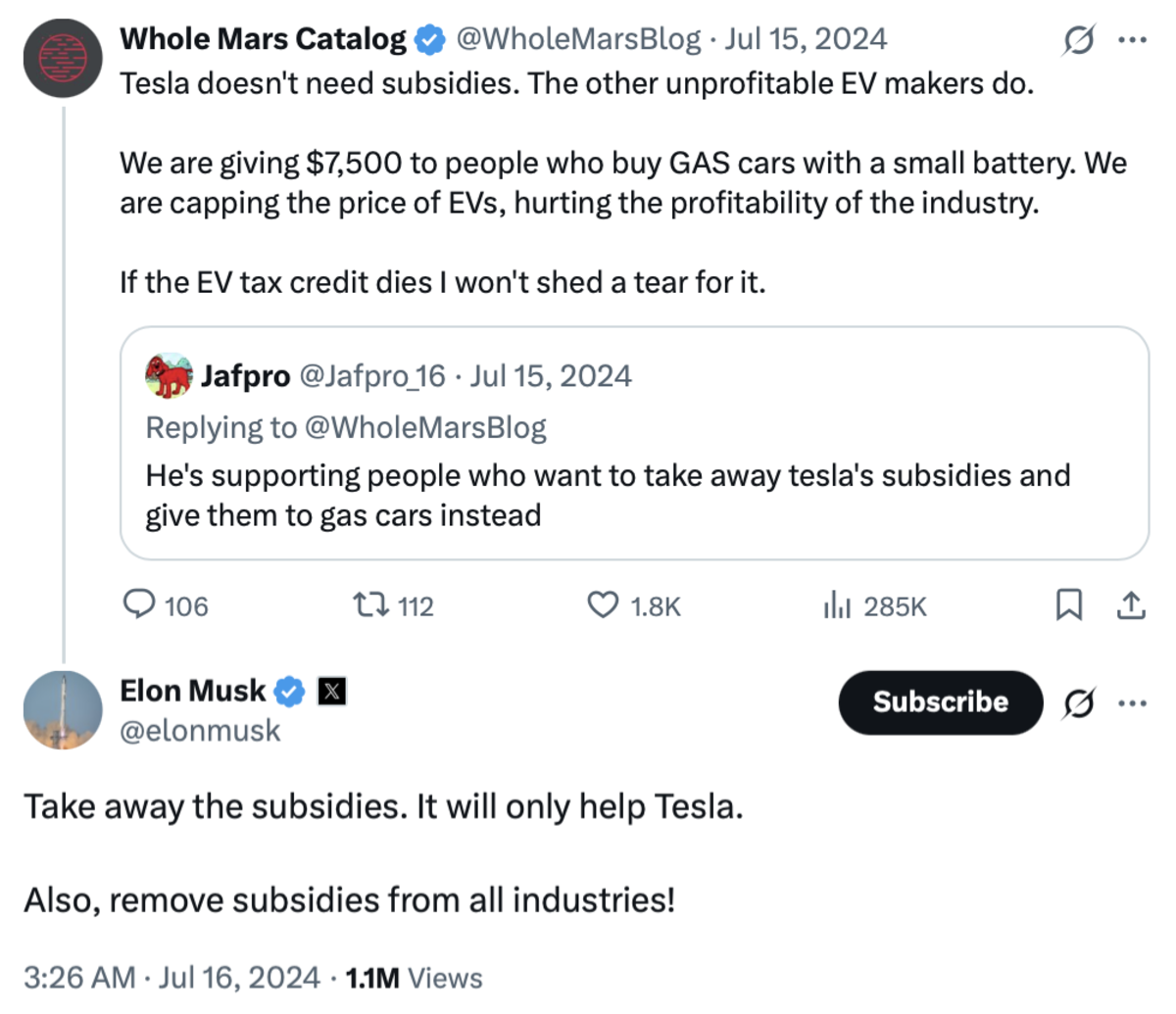Click Jafpro's profile avatar in the quoted tweet
Viewport: 1176px width, 1014px height.
169,375
